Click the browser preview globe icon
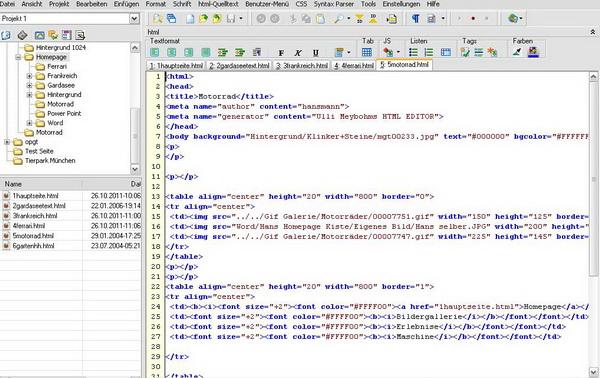 (513, 18)
